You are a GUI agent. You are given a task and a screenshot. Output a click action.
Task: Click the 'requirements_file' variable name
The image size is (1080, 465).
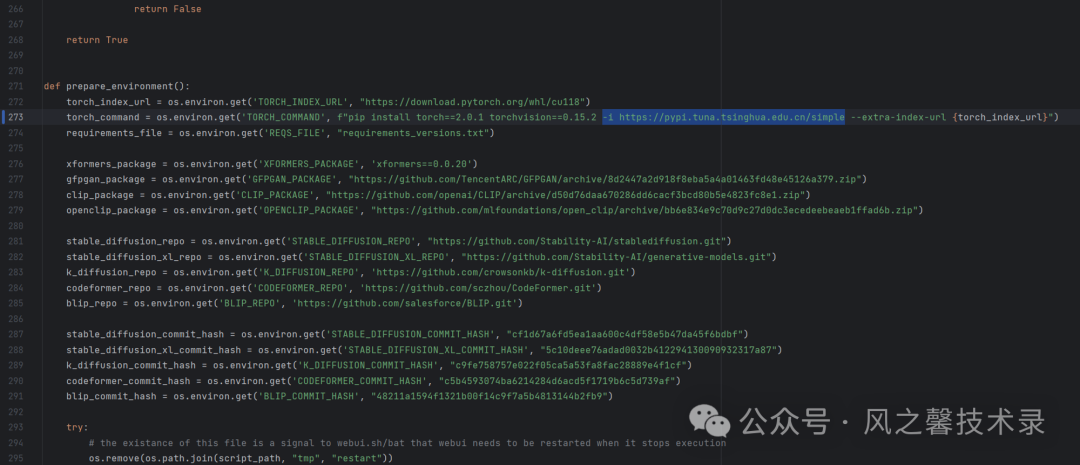114,133
